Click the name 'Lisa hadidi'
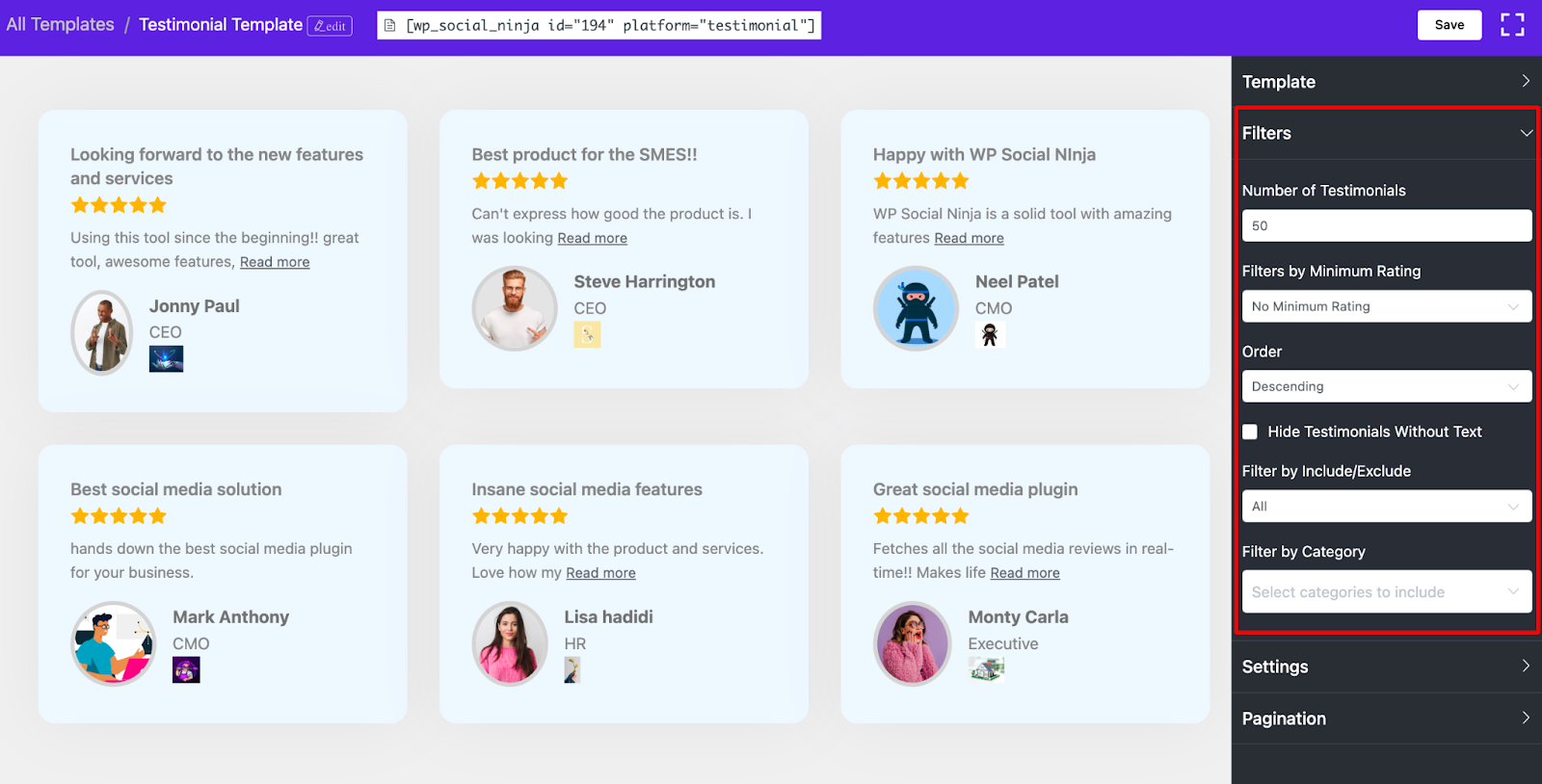1542x784 pixels. click(609, 616)
